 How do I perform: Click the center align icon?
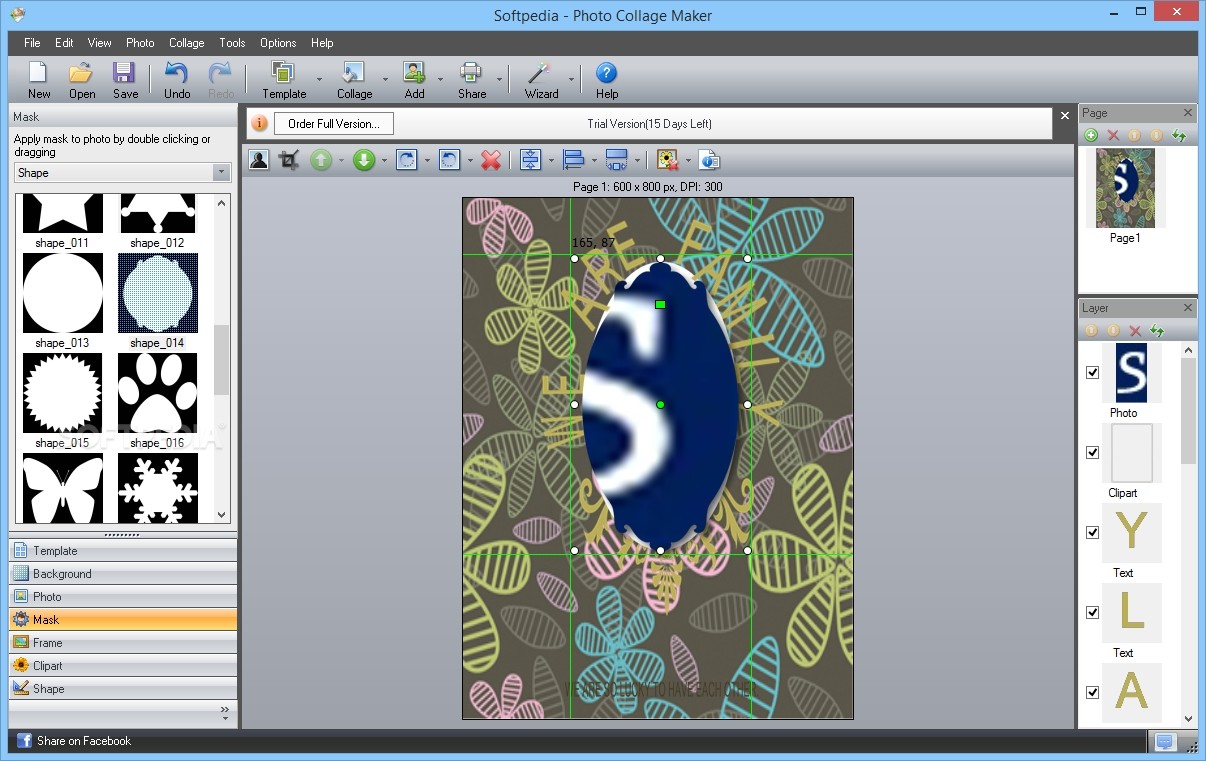(x=530, y=160)
